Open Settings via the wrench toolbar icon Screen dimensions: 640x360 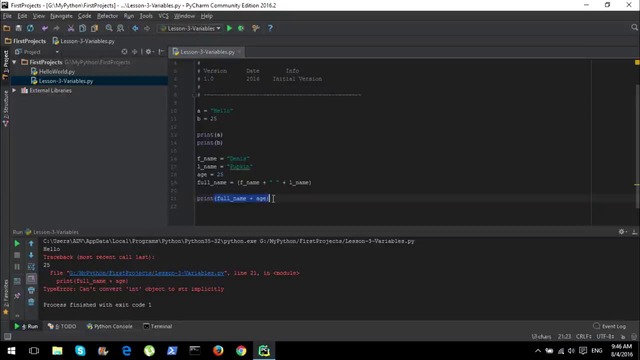[256, 28]
